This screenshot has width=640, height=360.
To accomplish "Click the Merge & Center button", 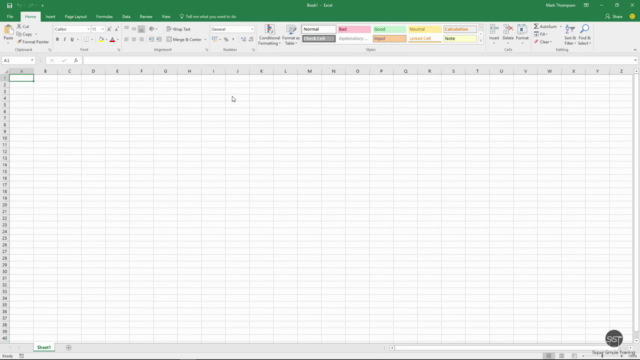I will 184,40.
